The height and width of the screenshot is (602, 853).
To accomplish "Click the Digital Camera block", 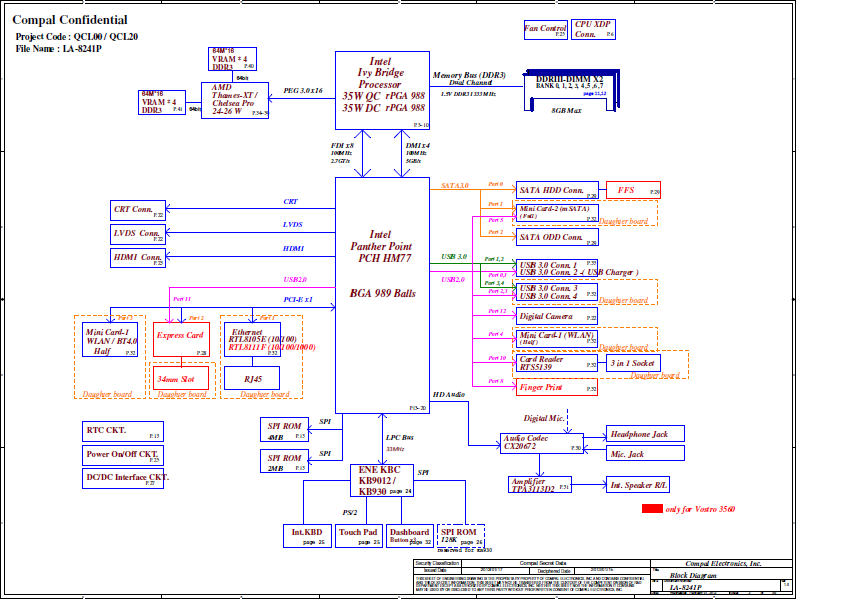I will 557,316.
